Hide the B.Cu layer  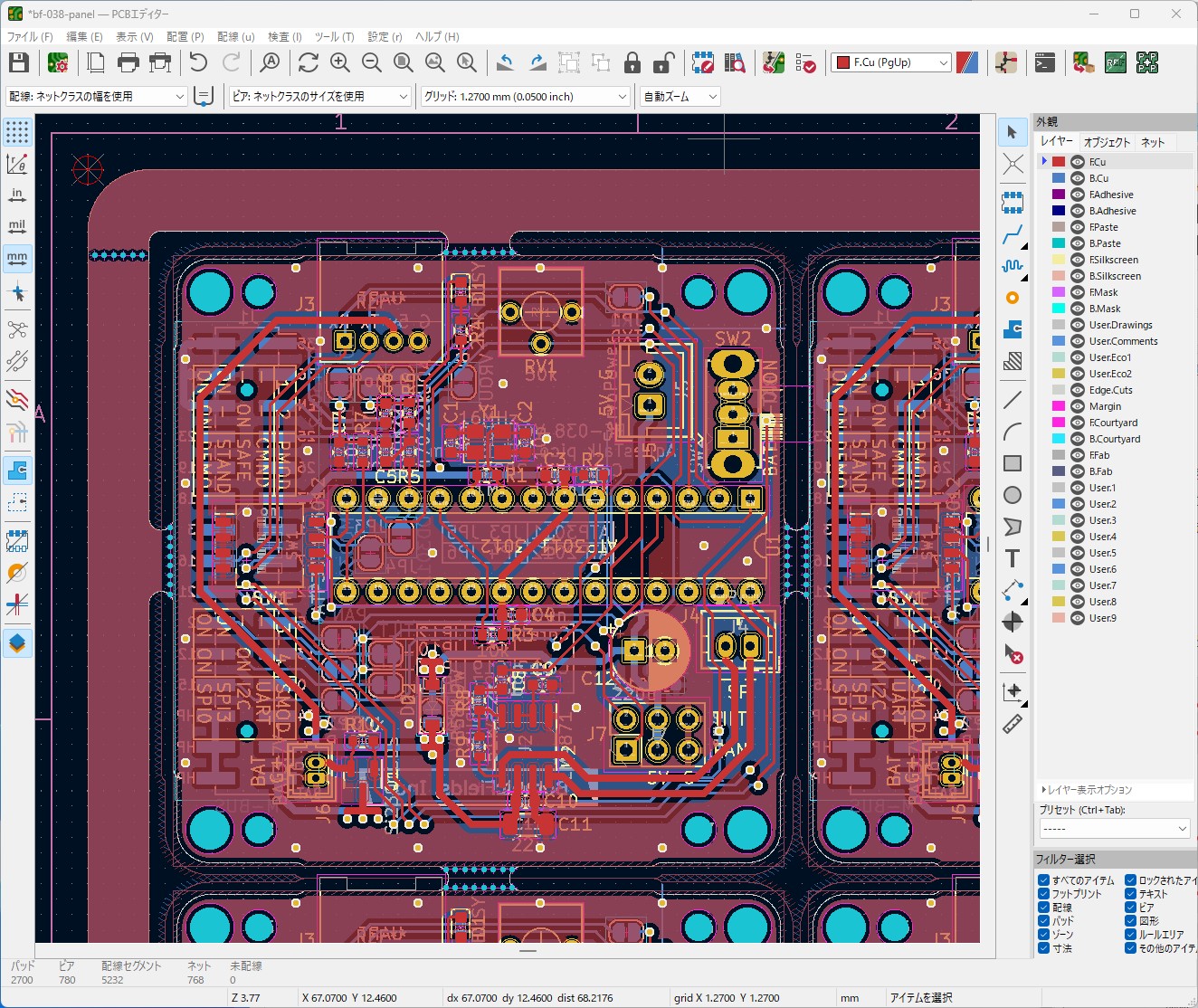pos(1078,178)
